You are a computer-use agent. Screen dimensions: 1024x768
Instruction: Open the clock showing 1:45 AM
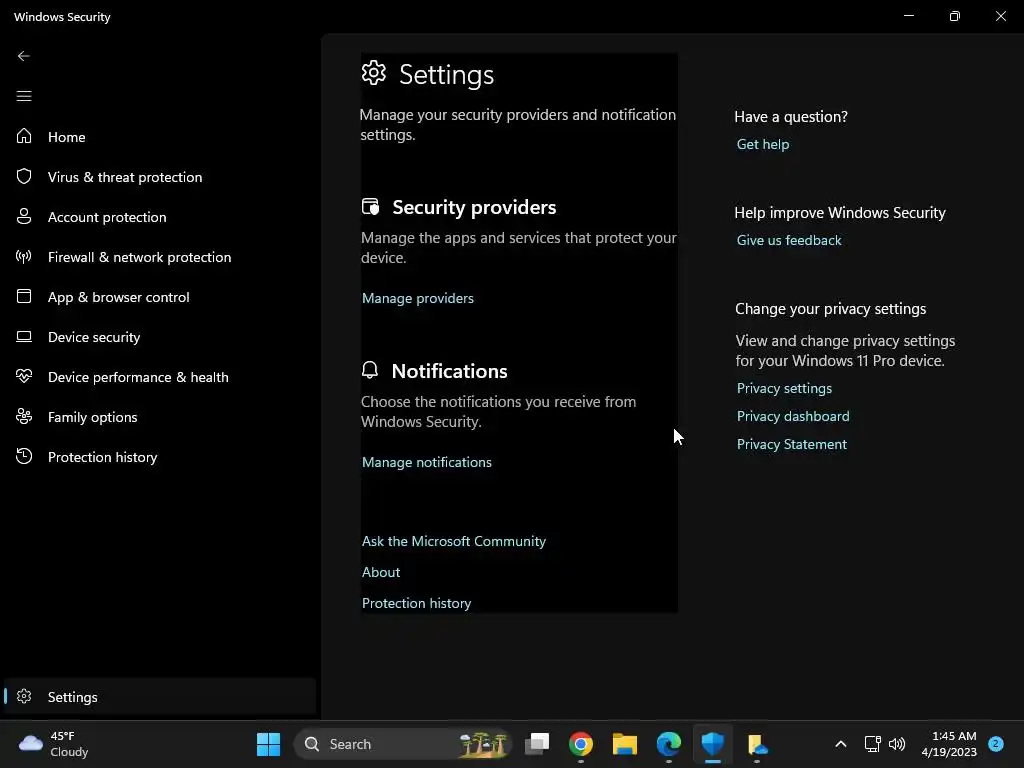pyautogui.click(x=949, y=744)
